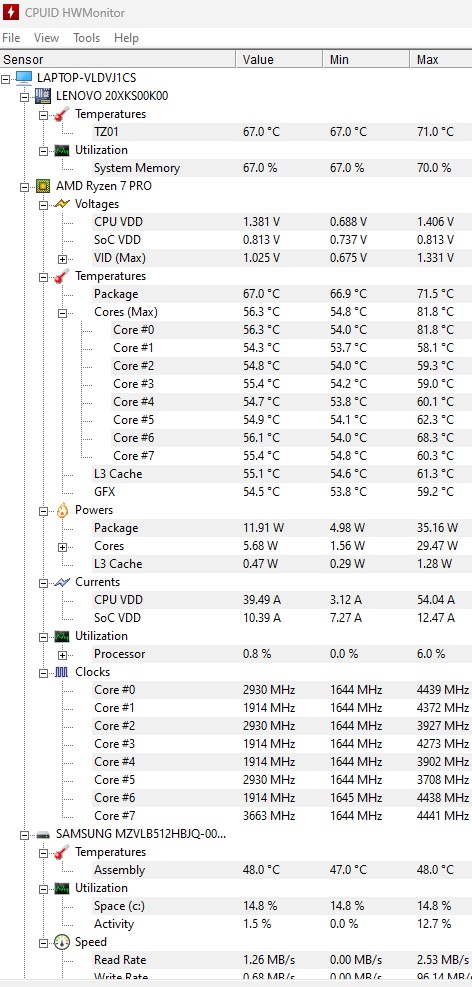Collapse the AMD Ryzen 7 PRO node
This screenshot has width=472, height=987.
coord(24,187)
